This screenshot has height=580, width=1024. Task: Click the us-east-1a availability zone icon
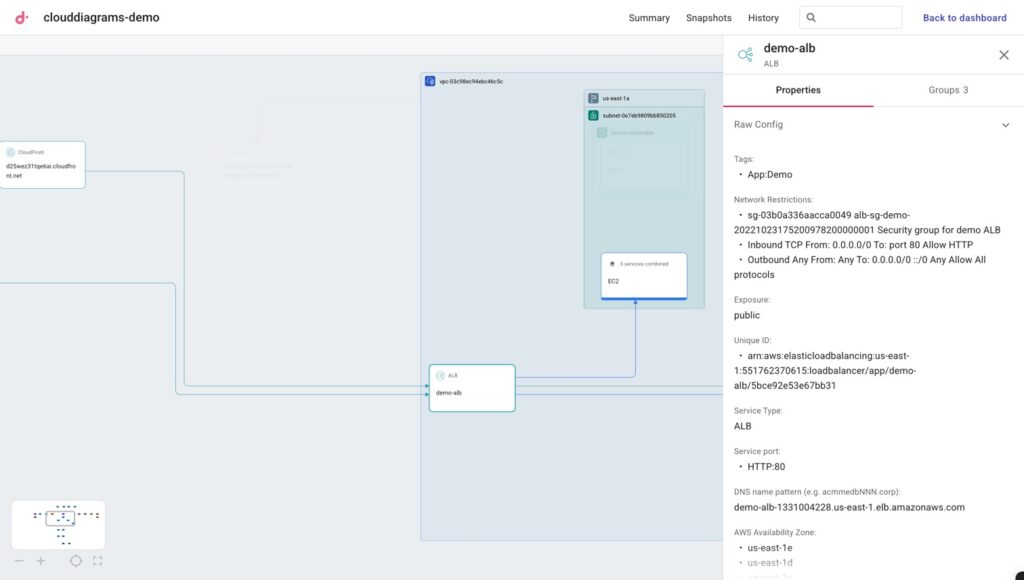coord(593,98)
